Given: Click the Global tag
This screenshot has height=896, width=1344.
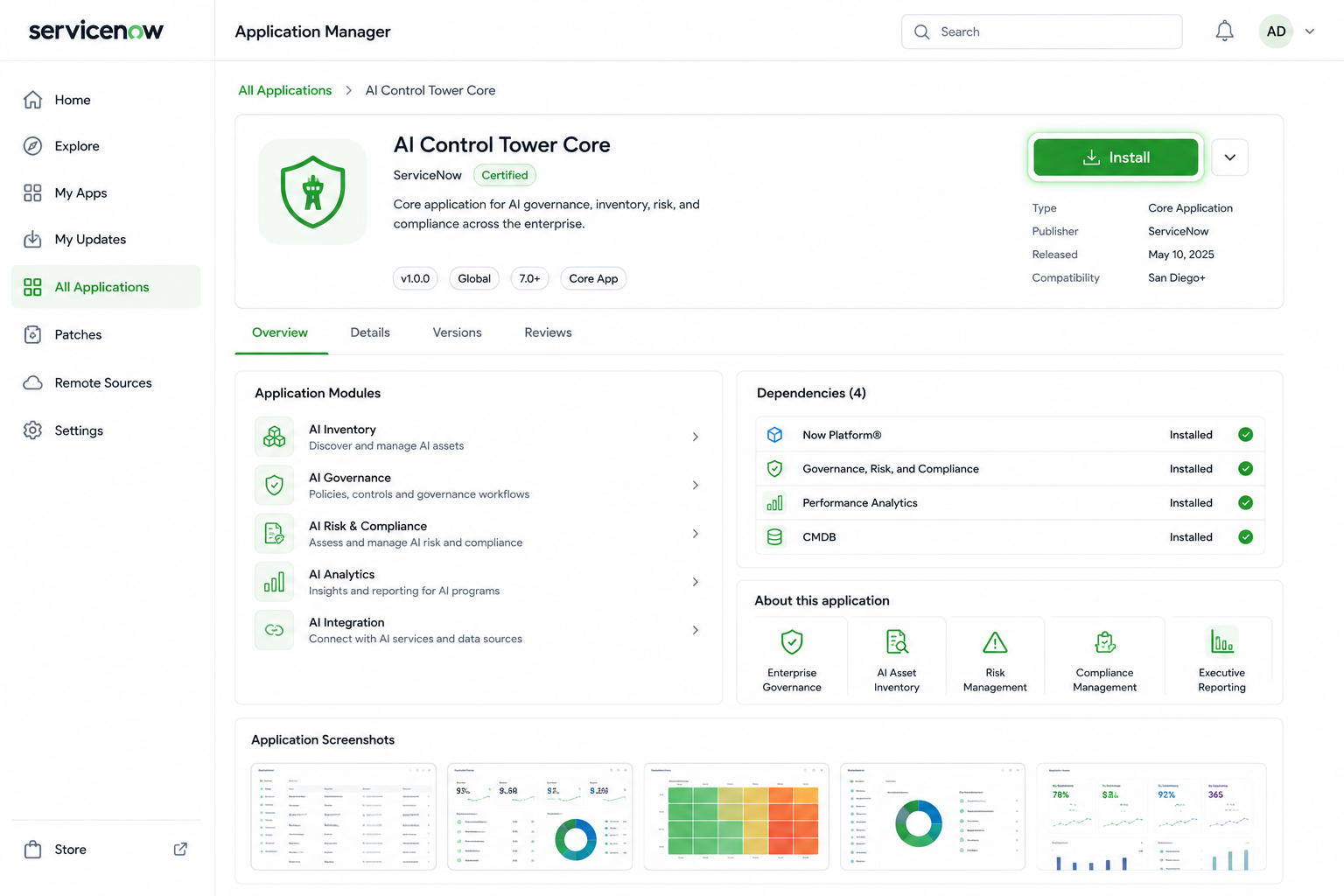Looking at the screenshot, I should [474, 278].
